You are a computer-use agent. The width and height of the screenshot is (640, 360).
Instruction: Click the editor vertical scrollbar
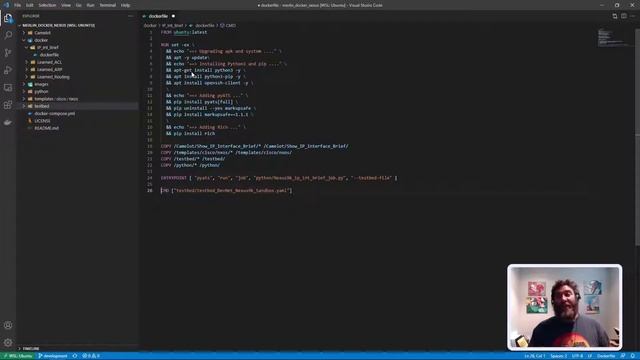pyautogui.click(x=637, y=138)
